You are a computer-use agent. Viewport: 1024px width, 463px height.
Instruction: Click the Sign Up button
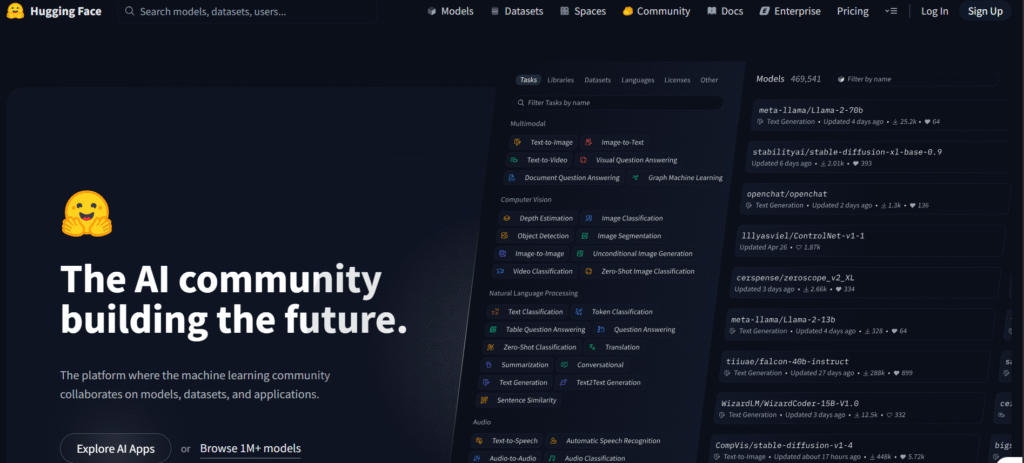tap(985, 11)
